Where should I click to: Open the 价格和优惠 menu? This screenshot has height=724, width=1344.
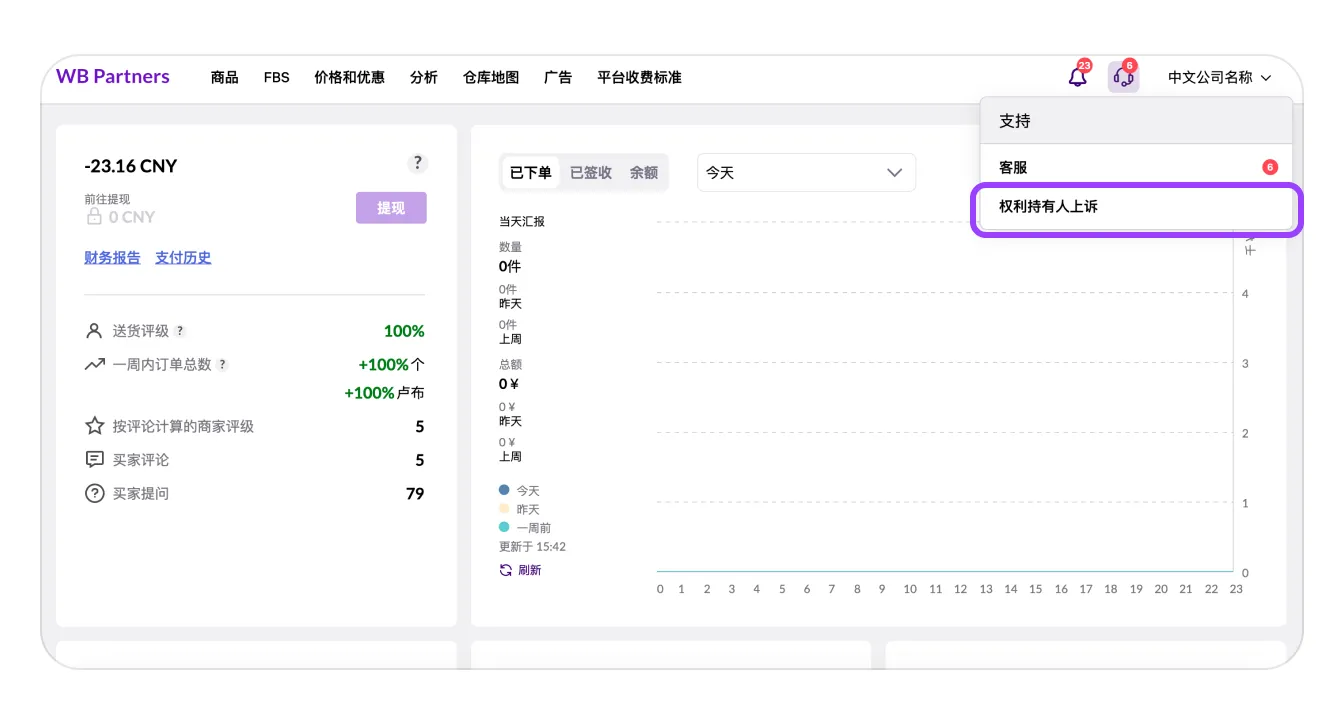pos(349,77)
